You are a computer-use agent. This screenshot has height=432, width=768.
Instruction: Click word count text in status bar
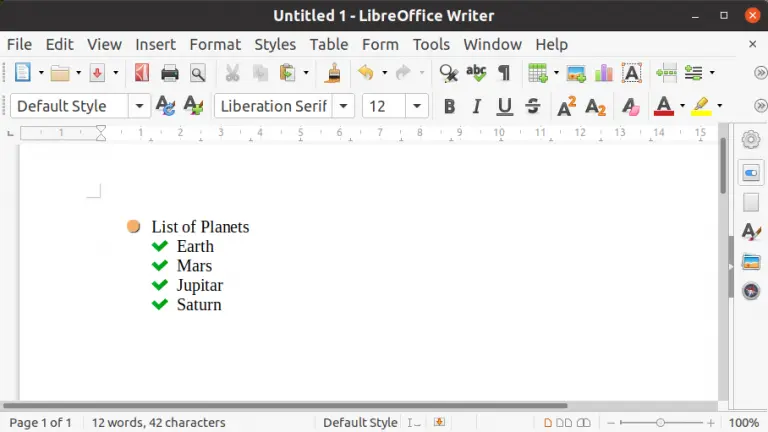(x=158, y=422)
